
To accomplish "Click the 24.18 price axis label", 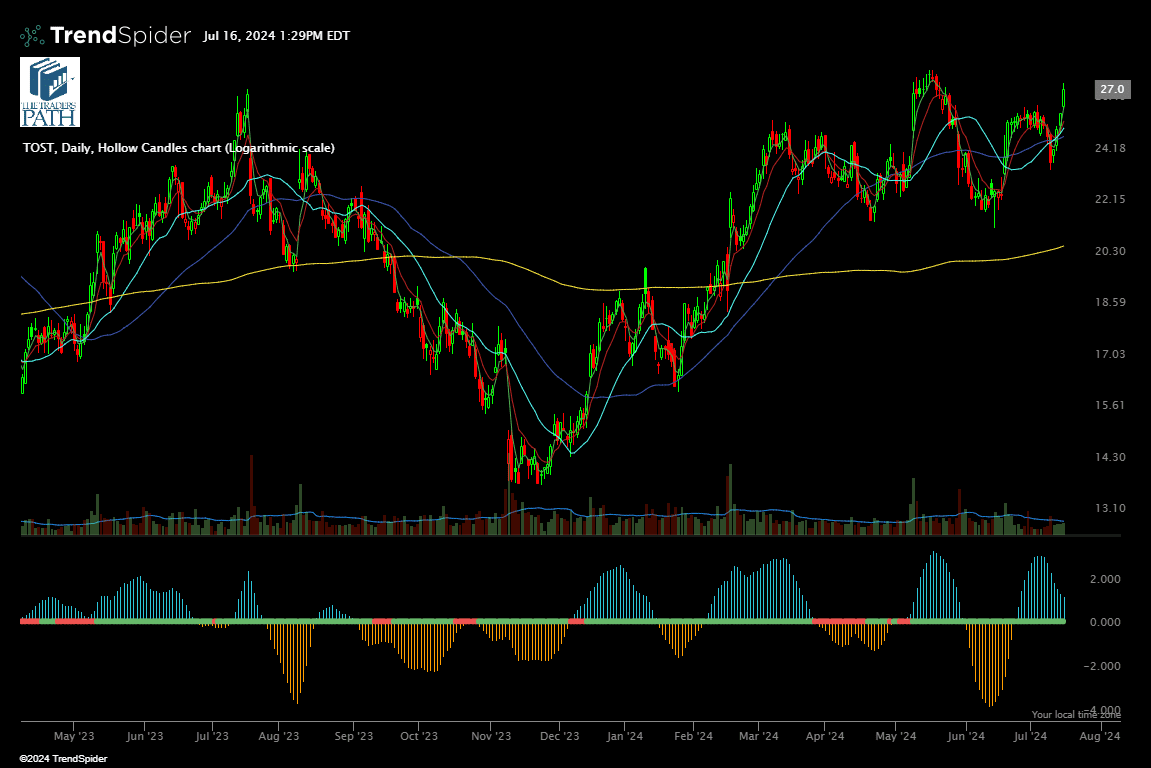I will [x=1112, y=148].
